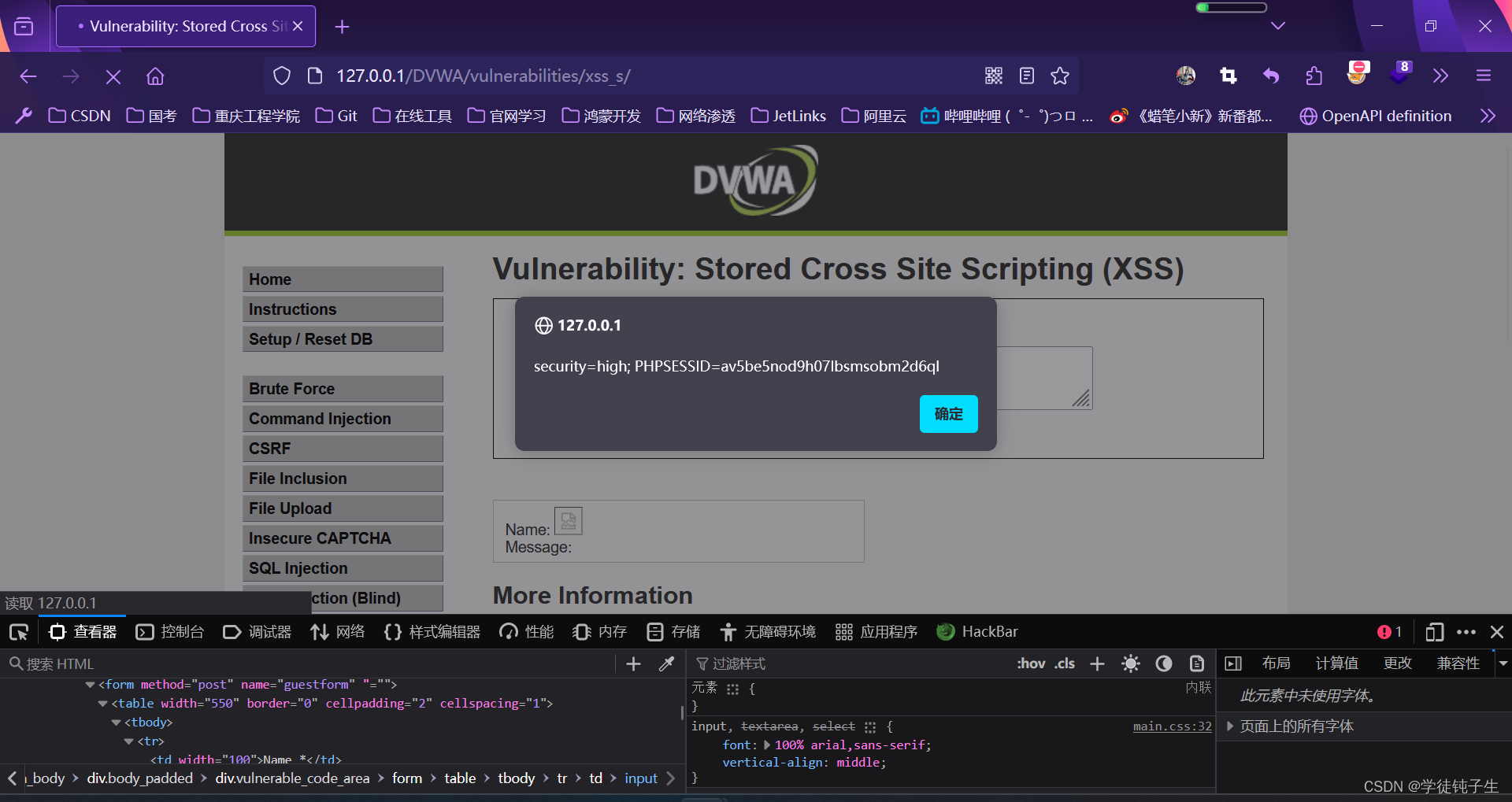Open the File Inclusion page

[x=343, y=479]
